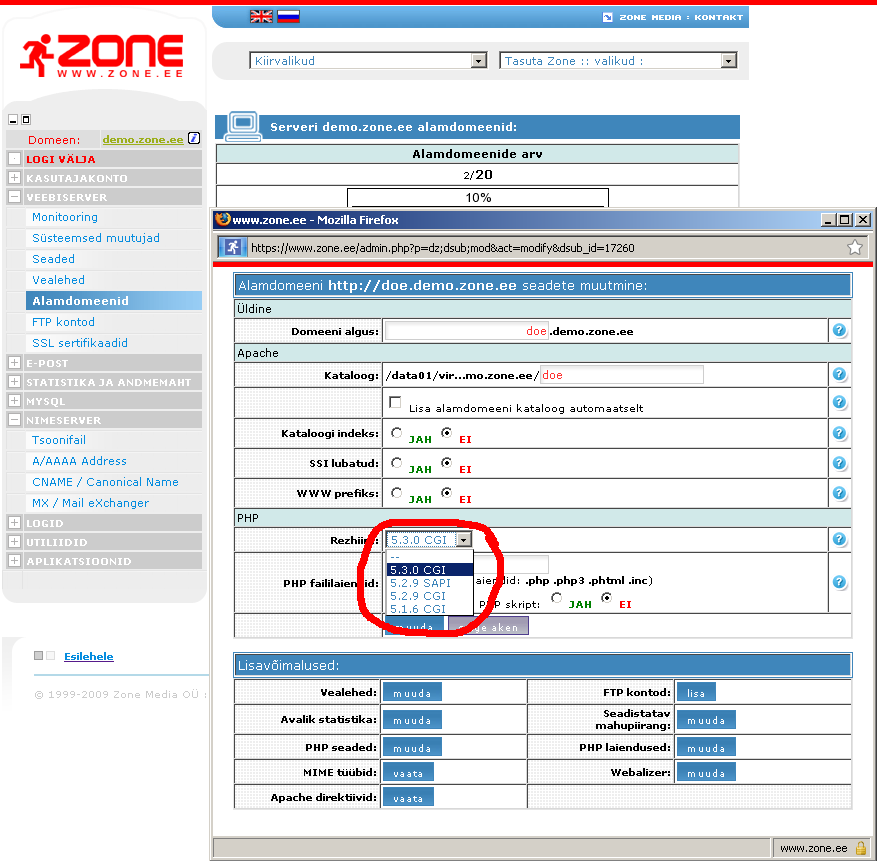877x861 pixels.
Task: Check Lisa alamdomeeni kataloog automaatselt
Action: pyautogui.click(x=395, y=402)
